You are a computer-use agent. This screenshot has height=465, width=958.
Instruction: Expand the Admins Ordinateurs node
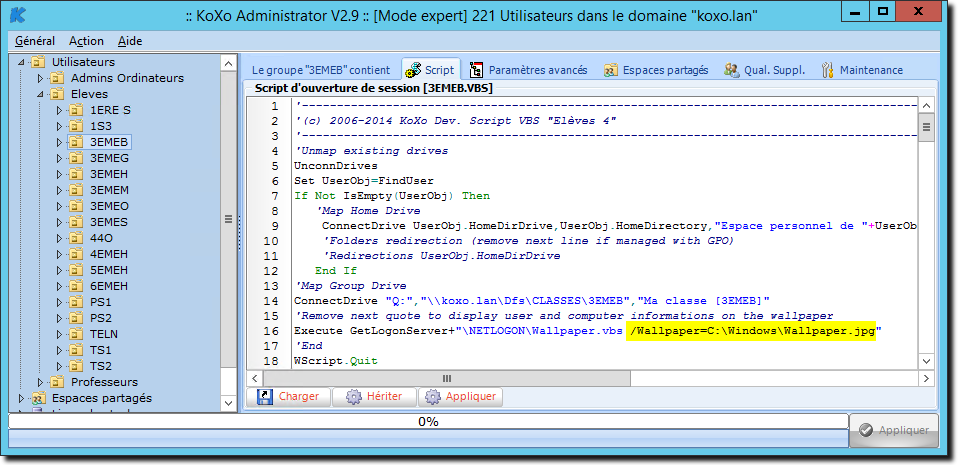click(x=41, y=78)
